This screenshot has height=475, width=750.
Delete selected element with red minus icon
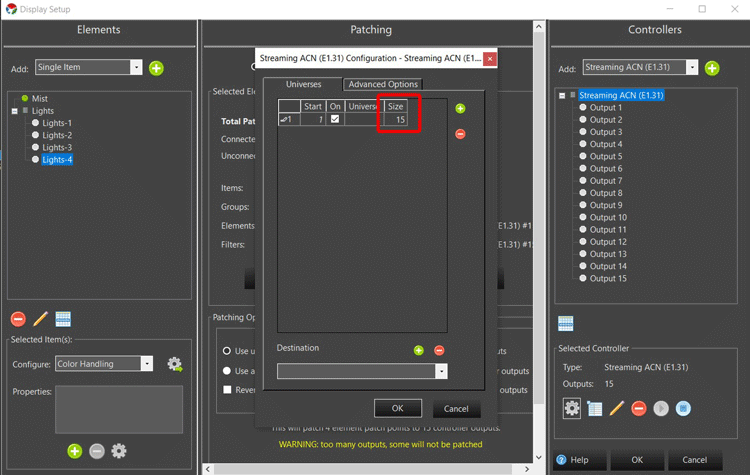click(x=18, y=319)
